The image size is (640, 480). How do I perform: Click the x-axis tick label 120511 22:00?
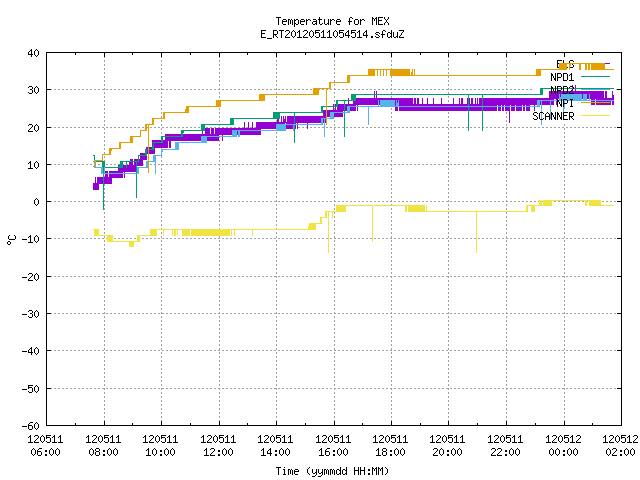click(506, 446)
